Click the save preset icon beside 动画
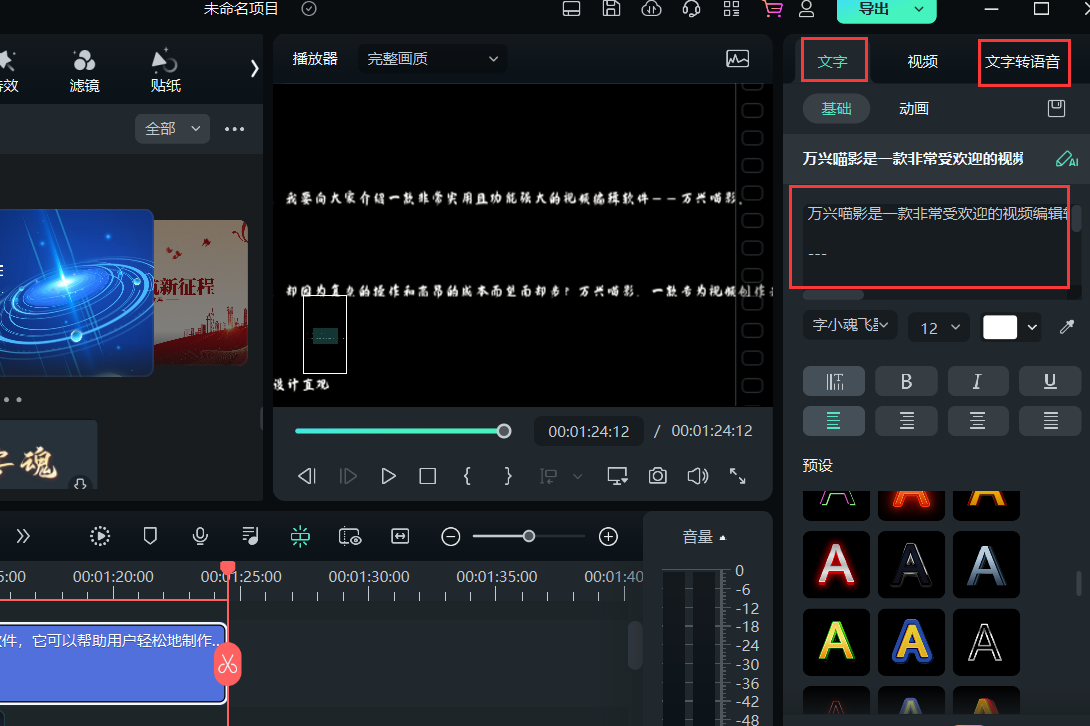This screenshot has width=1090, height=726. point(1056,108)
